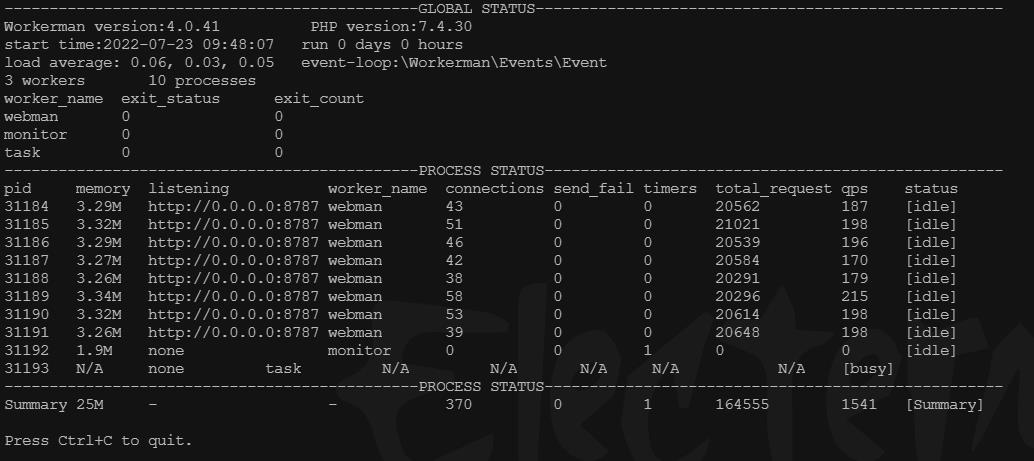Click pid 31189

(x=26, y=297)
